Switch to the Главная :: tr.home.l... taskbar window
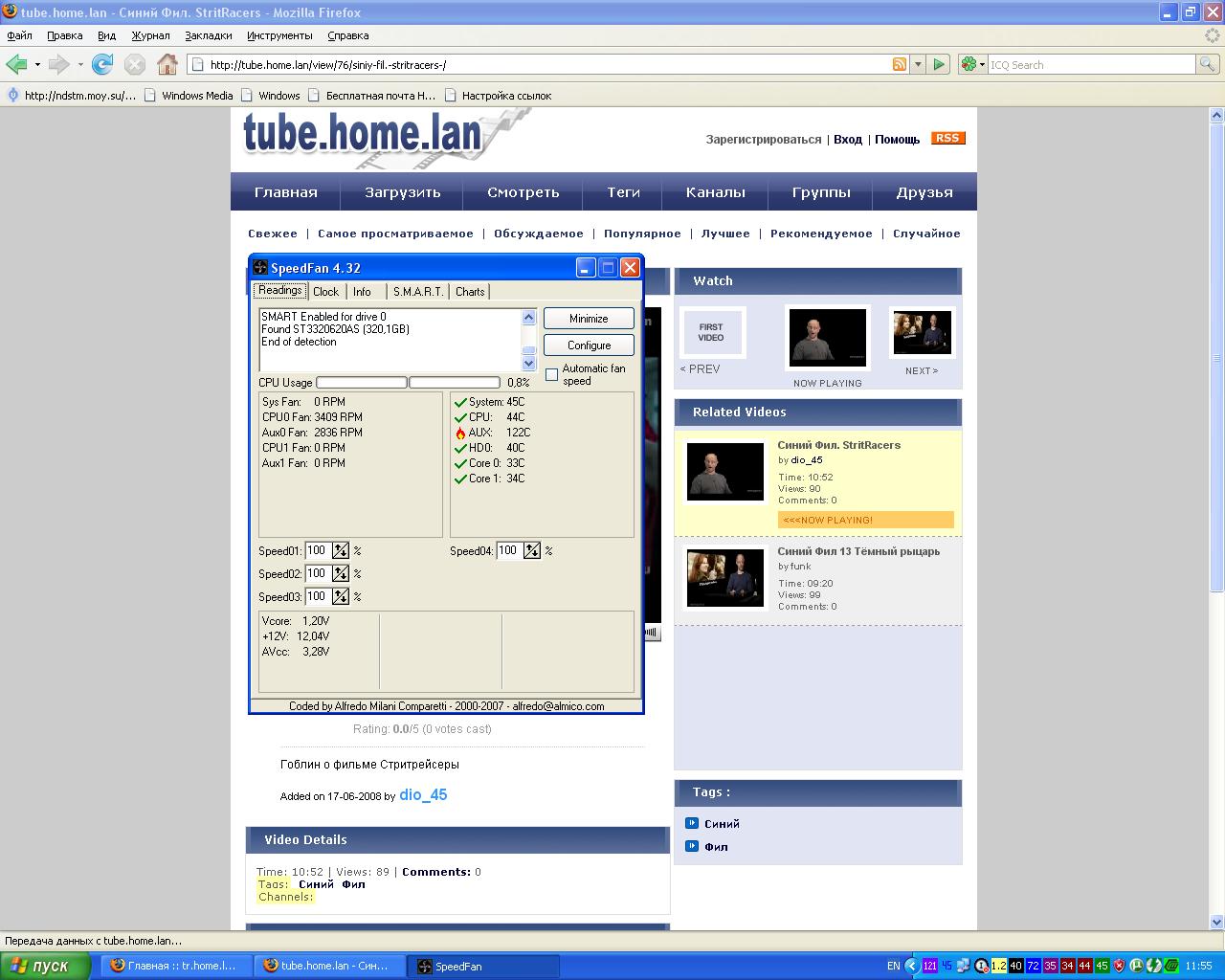This screenshot has height=980, width=1225. (x=177, y=966)
